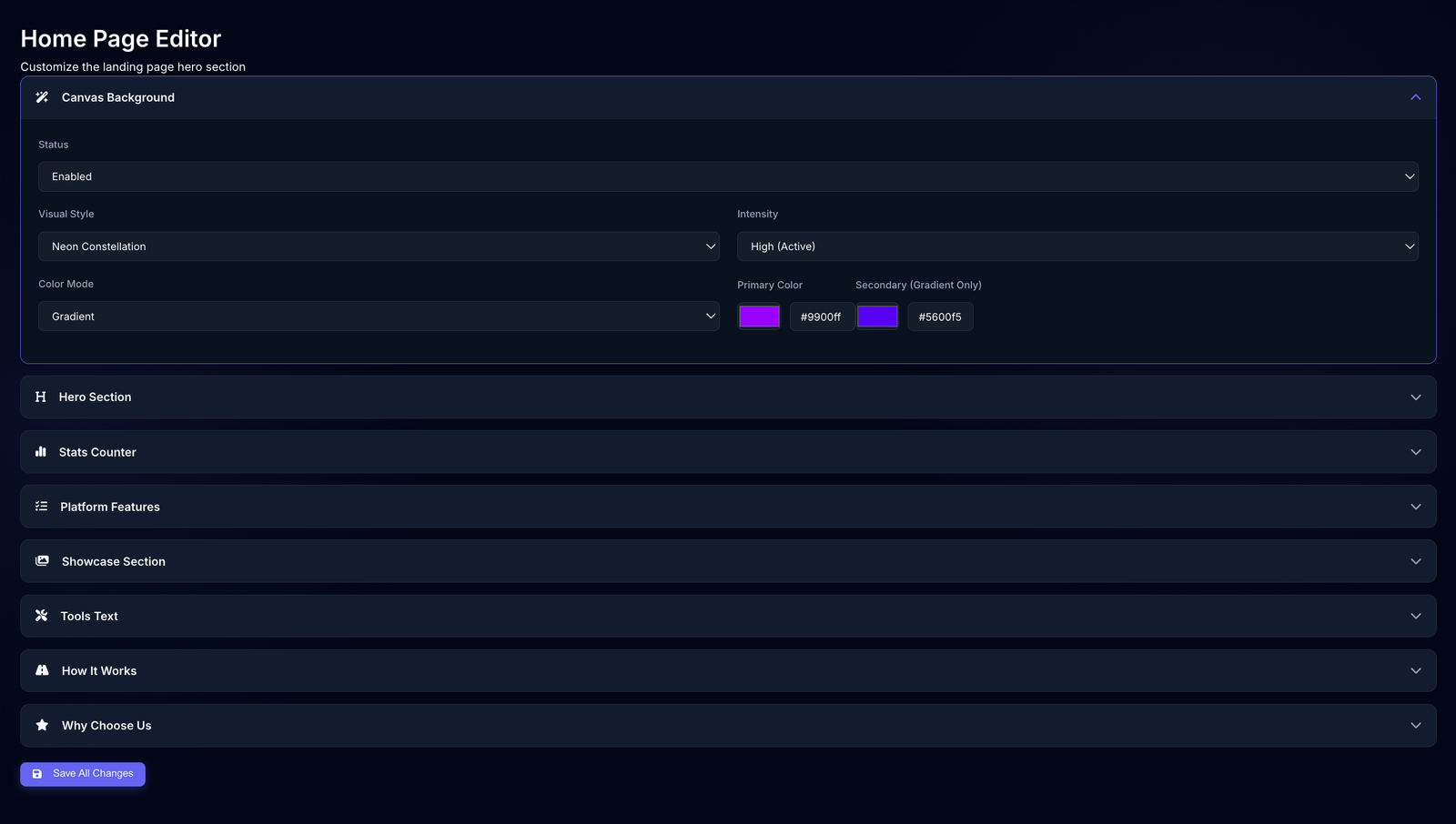Viewport: 1456px width, 824px height.
Task: Expand the Stats Counter panel
Action: [x=1415, y=451]
